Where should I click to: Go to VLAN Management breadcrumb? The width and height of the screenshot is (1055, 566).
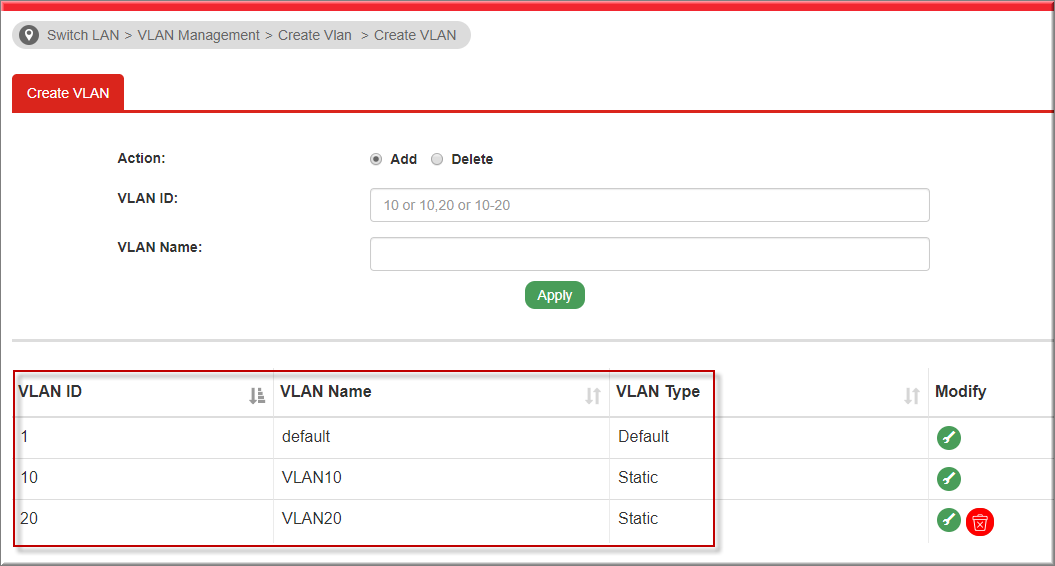tap(198, 35)
